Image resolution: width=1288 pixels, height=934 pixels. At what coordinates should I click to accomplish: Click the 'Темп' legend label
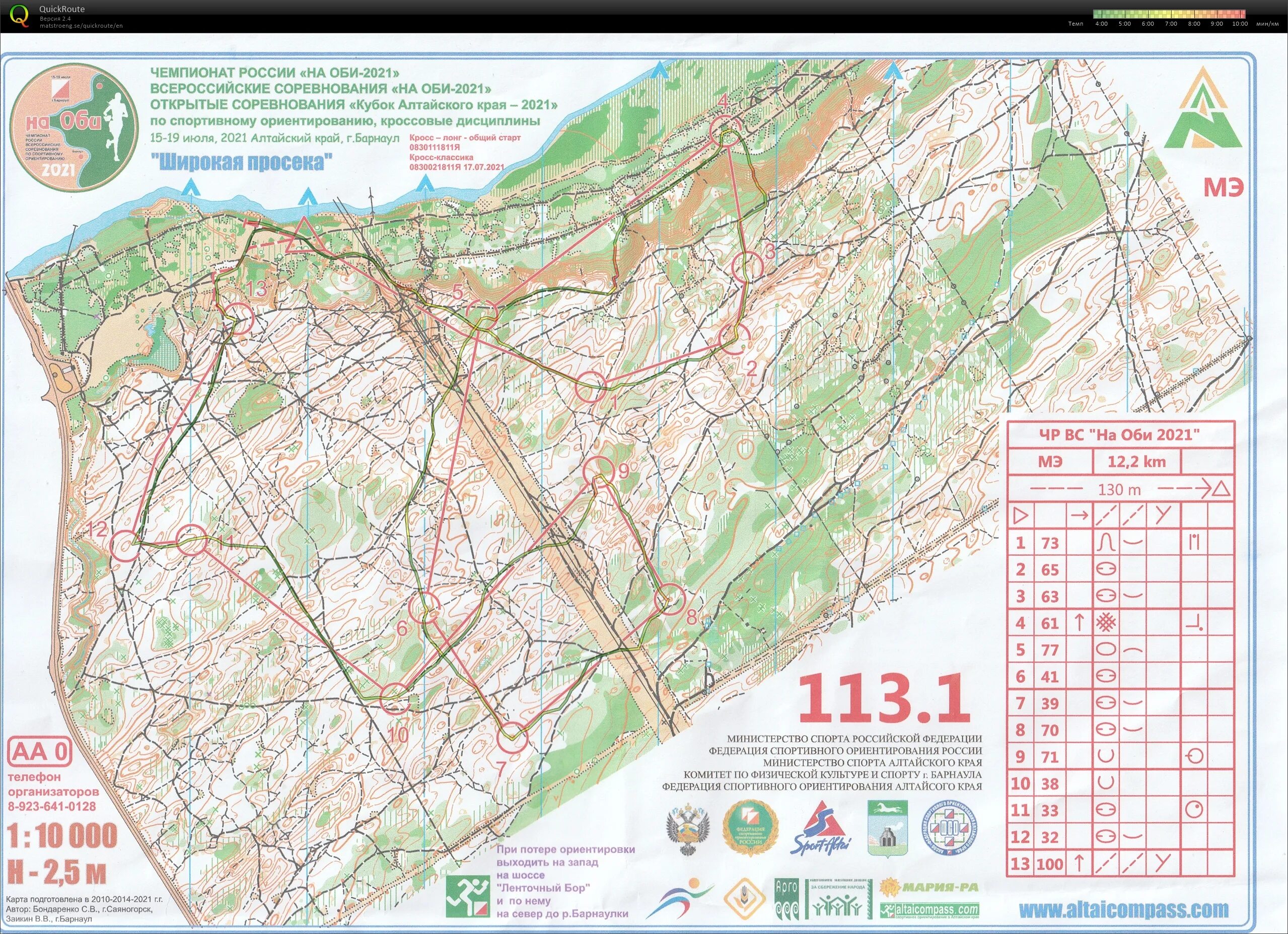[x=1076, y=24]
